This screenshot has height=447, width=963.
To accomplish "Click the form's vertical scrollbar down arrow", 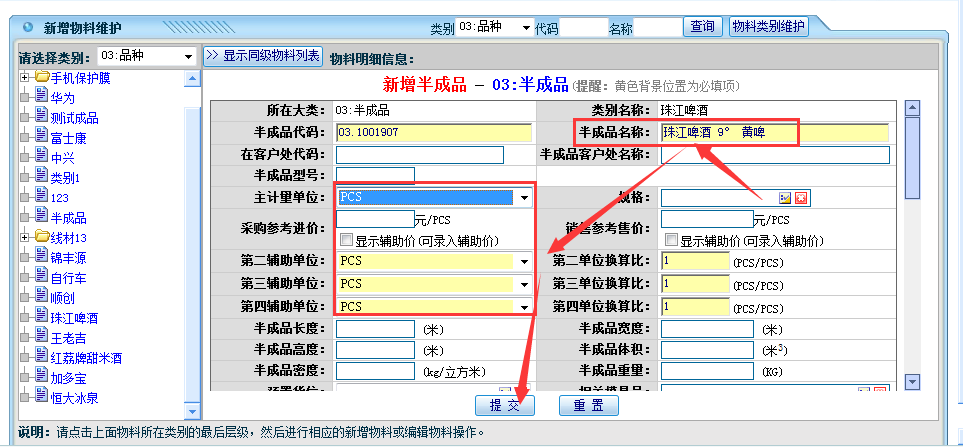I will [911, 382].
